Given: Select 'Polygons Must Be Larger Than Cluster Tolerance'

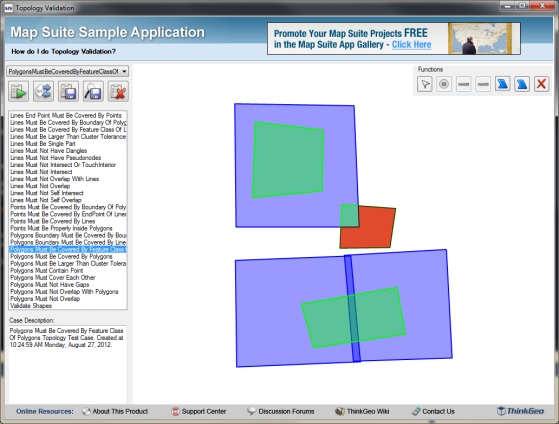Looking at the screenshot, I should (68, 264).
